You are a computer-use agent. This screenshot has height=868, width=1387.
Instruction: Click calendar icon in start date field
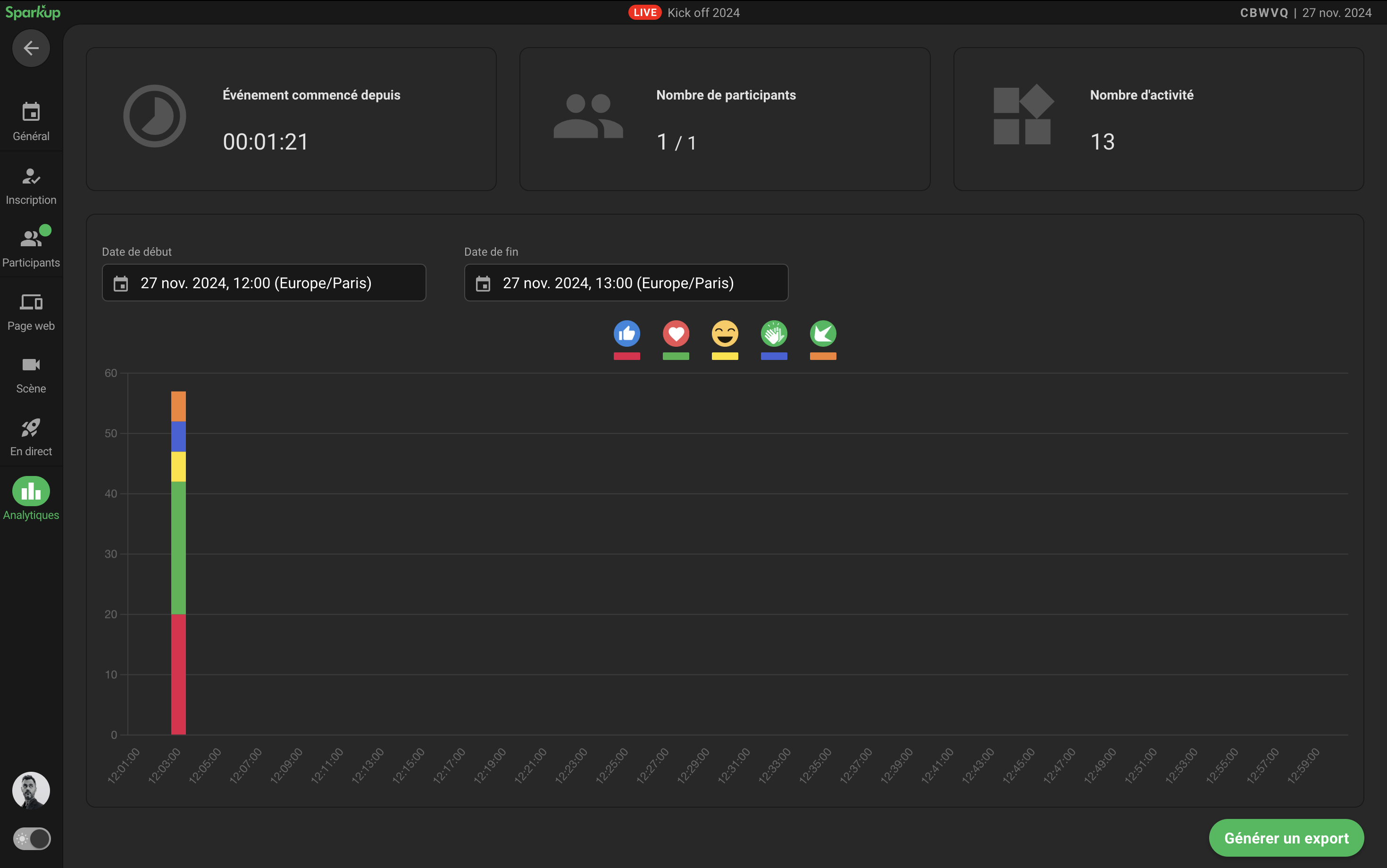pyautogui.click(x=121, y=284)
